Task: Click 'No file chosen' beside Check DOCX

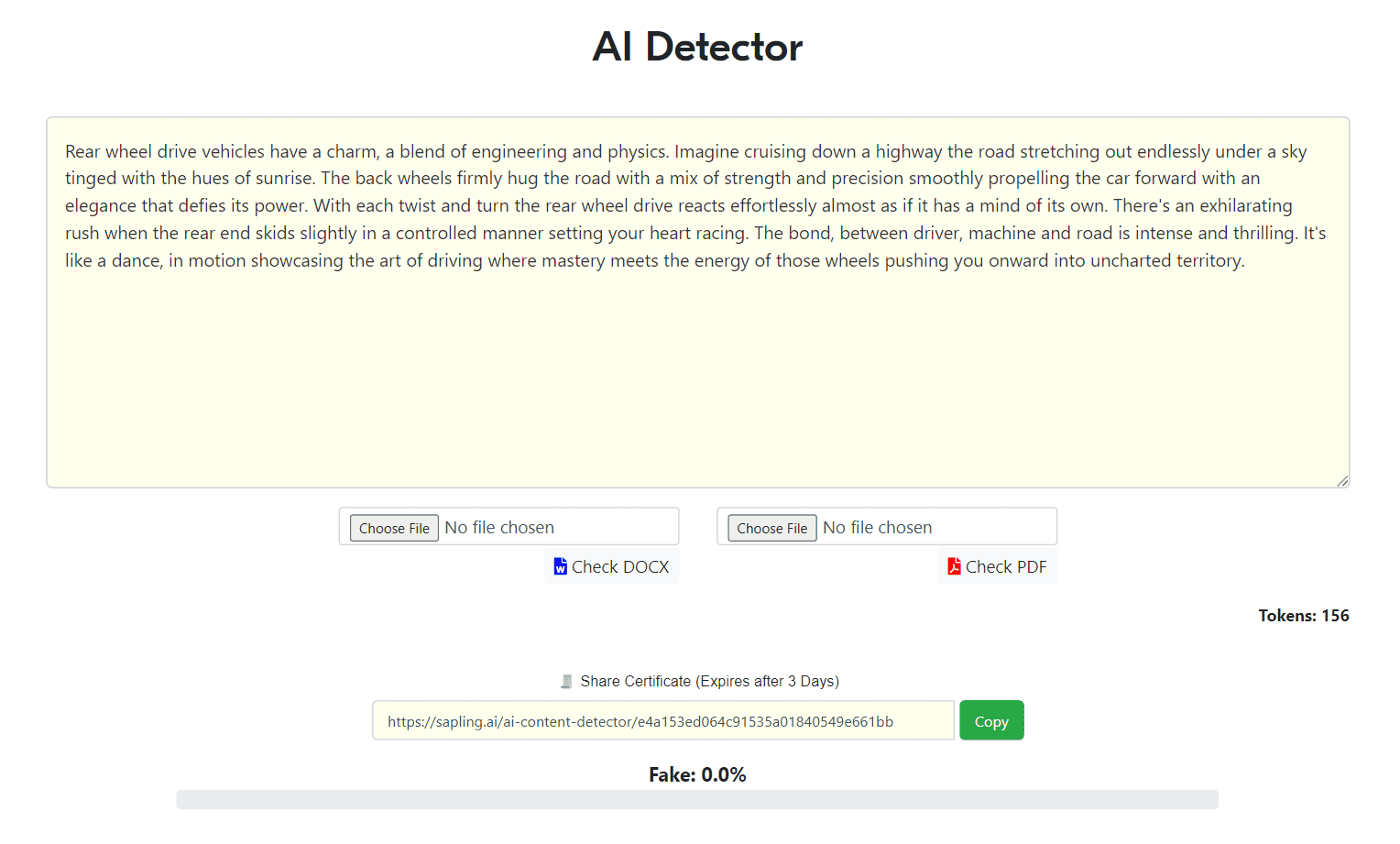Action: click(x=499, y=528)
